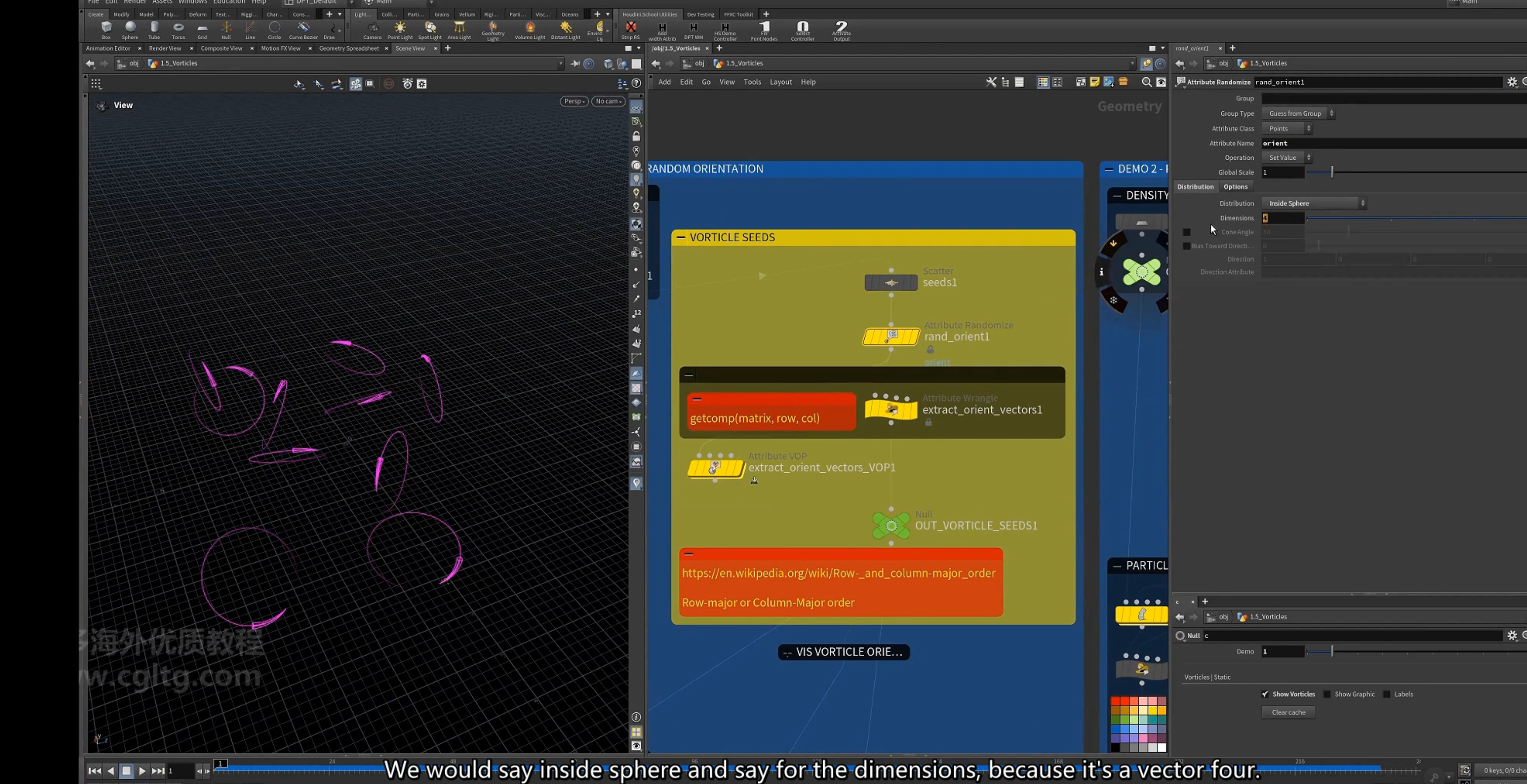1527x784 pixels.
Task: Select the Sphere shelf tool
Action: click(x=130, y=30)
